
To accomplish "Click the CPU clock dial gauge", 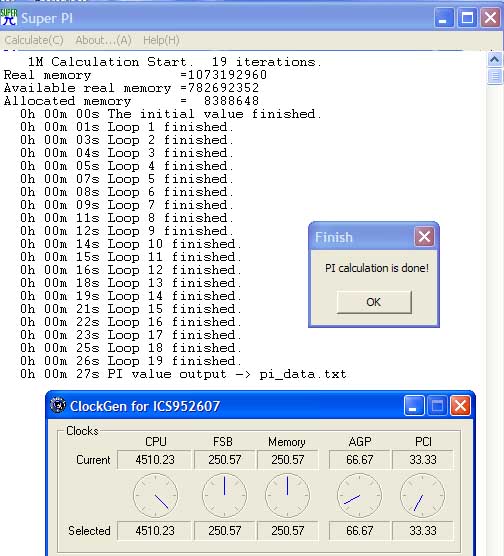I will pyautogui.click(x=155, y=495).
